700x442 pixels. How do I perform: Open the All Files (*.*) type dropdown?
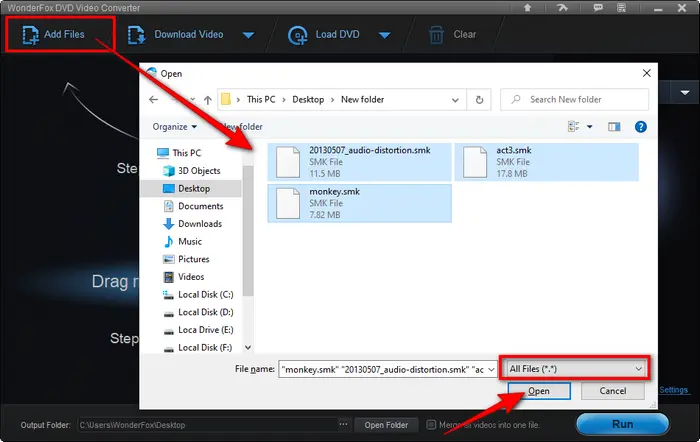coord(575,369)
